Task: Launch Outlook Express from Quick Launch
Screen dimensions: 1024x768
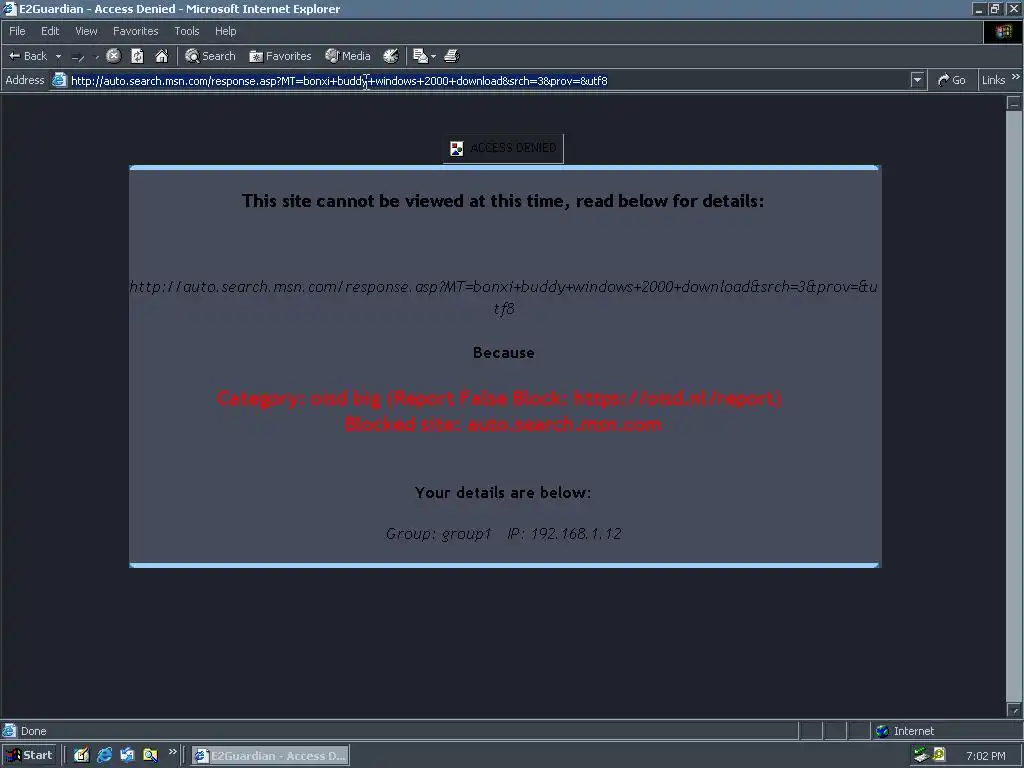Action: 127,755
